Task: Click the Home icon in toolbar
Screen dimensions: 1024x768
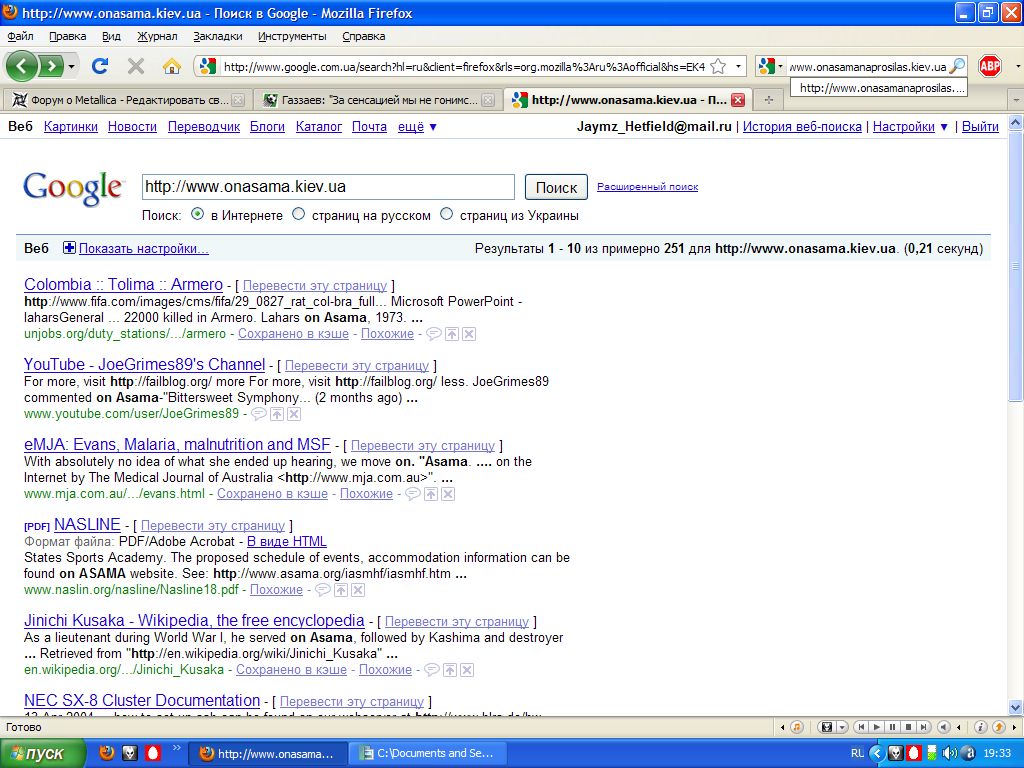Action: coord(172,67)
